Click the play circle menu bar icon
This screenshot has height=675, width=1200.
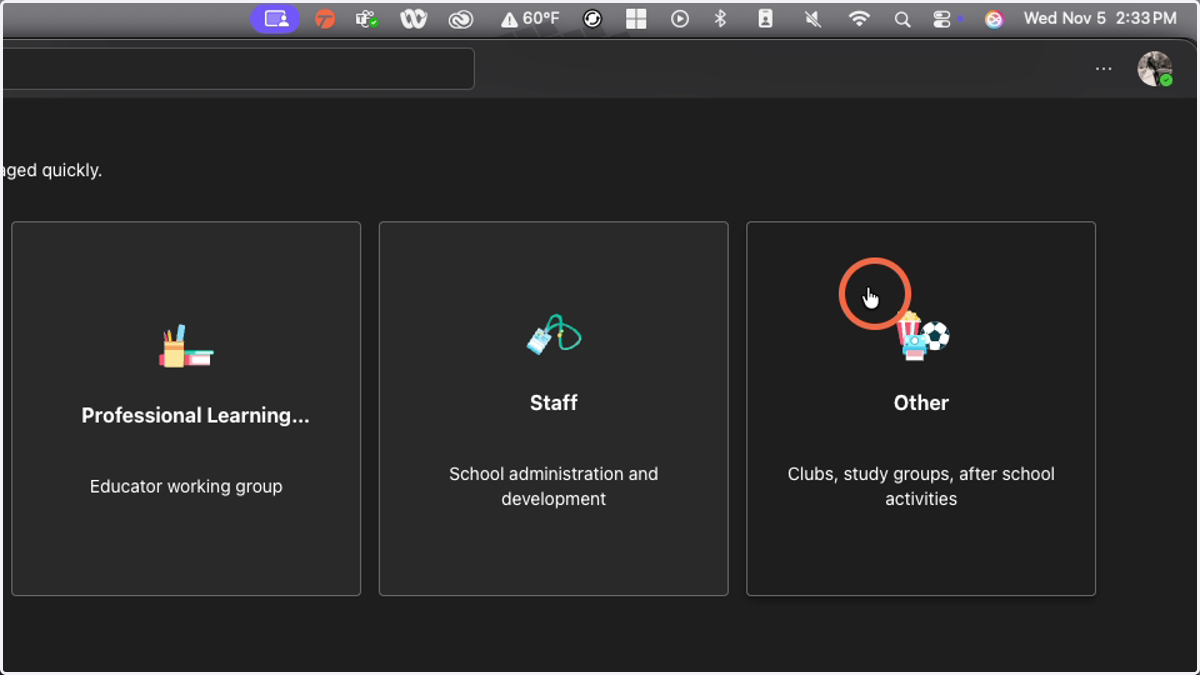pyautogui.click(x=680, y=19)
